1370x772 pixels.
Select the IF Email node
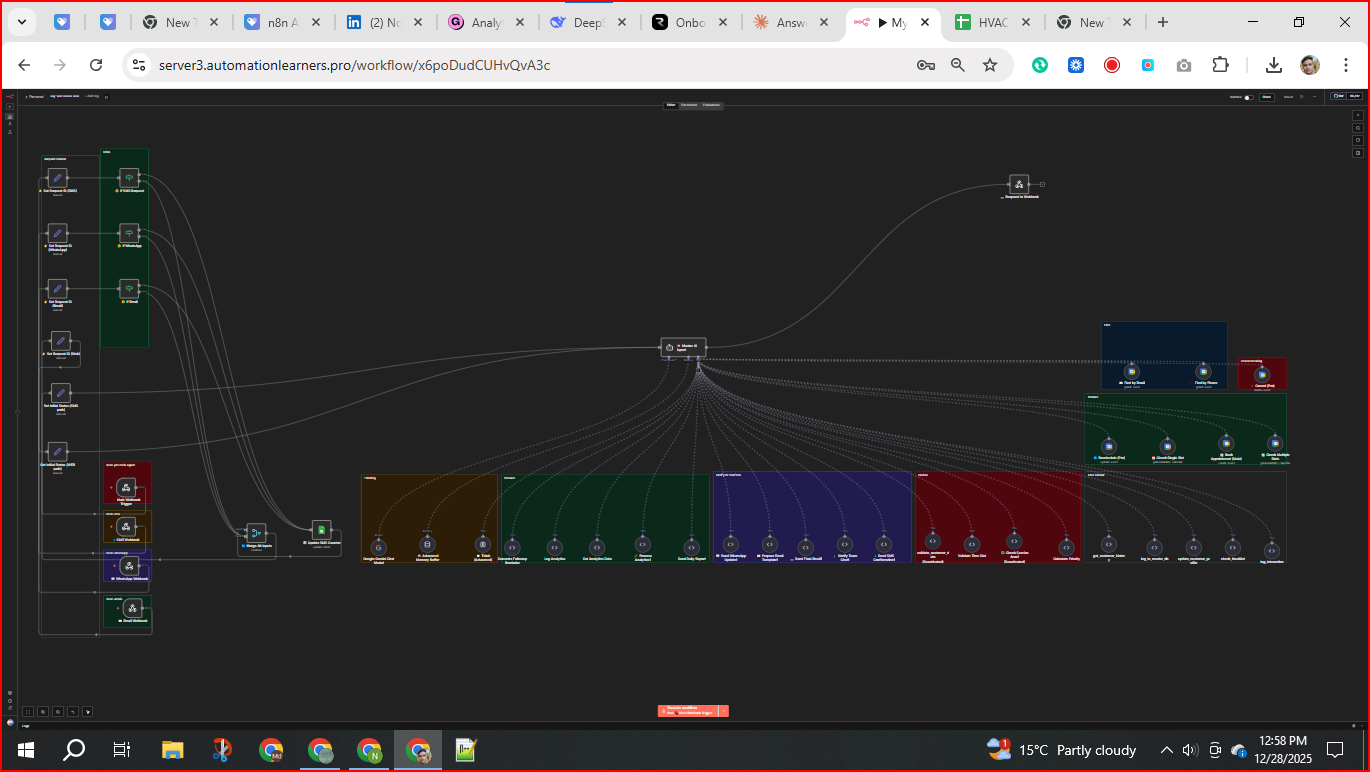129,288
